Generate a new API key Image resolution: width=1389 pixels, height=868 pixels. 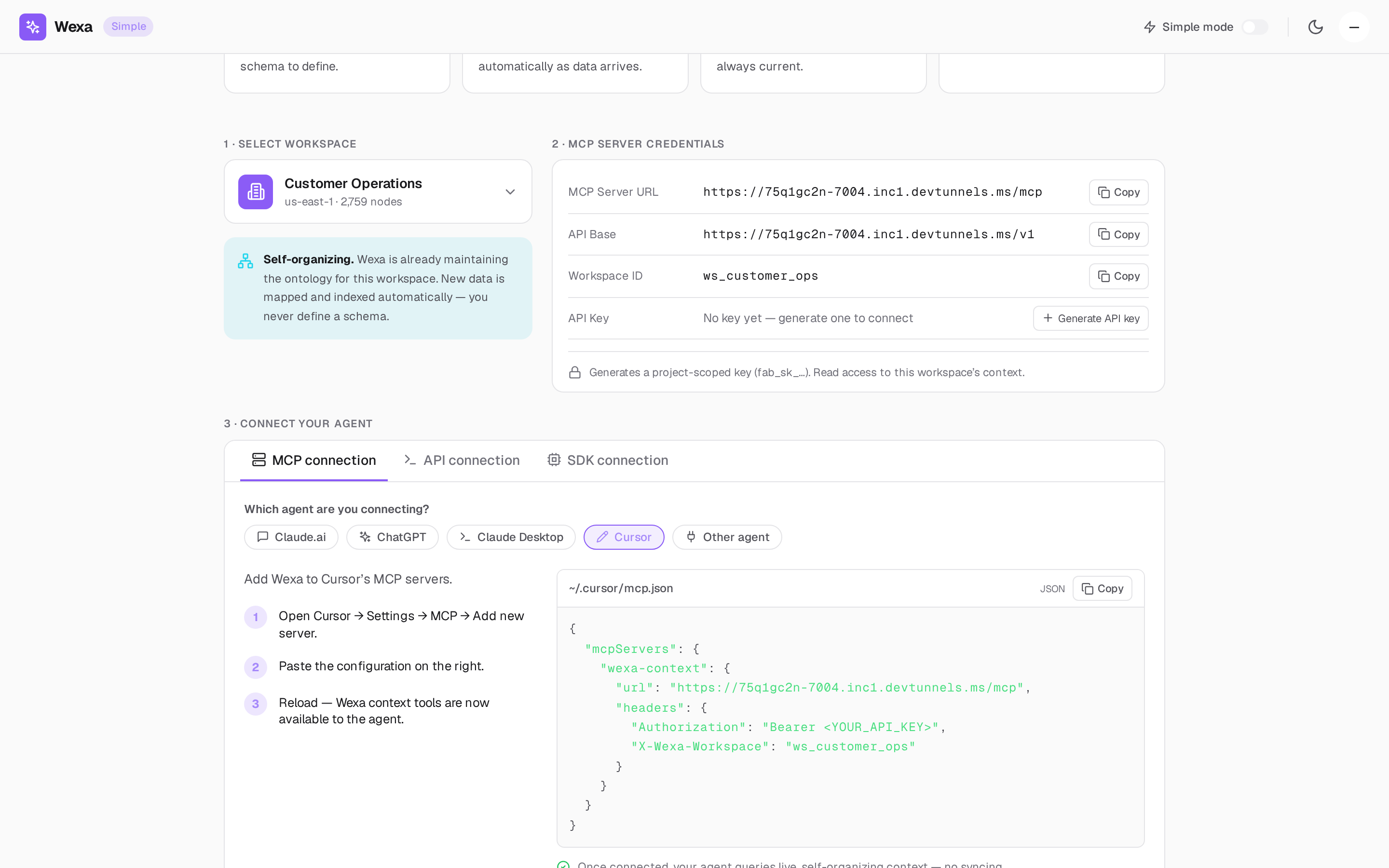[1090, 319]
